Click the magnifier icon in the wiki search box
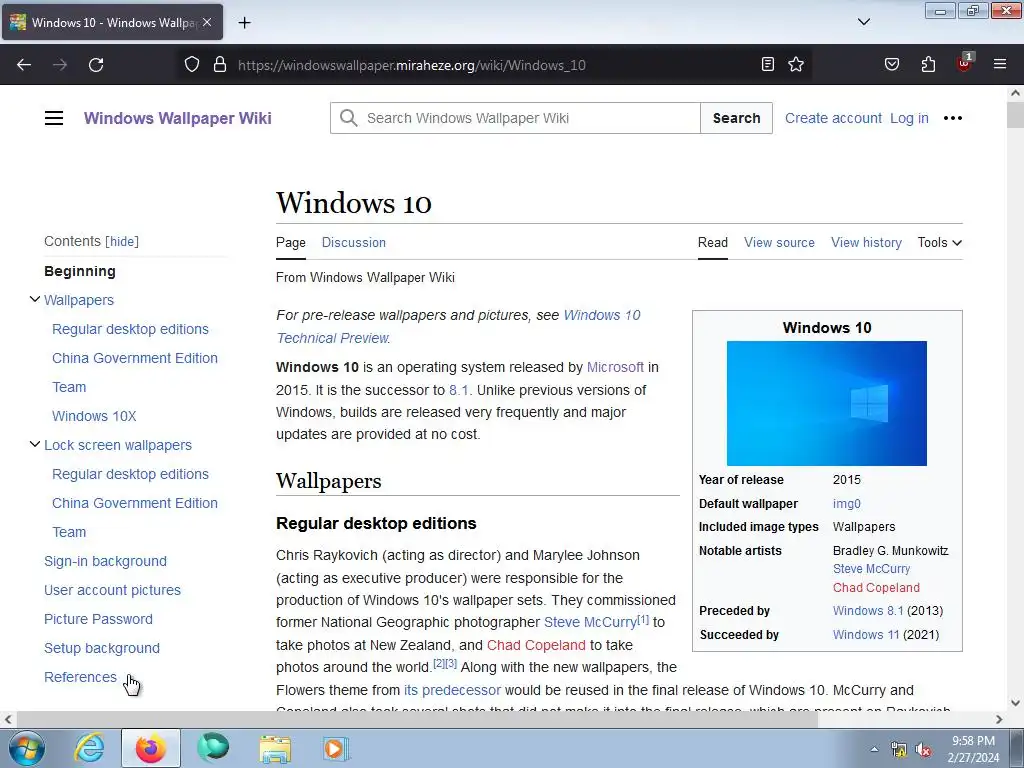Image resolution: width=1024 pixels, height=768 pixels. [x=349, y=118]
